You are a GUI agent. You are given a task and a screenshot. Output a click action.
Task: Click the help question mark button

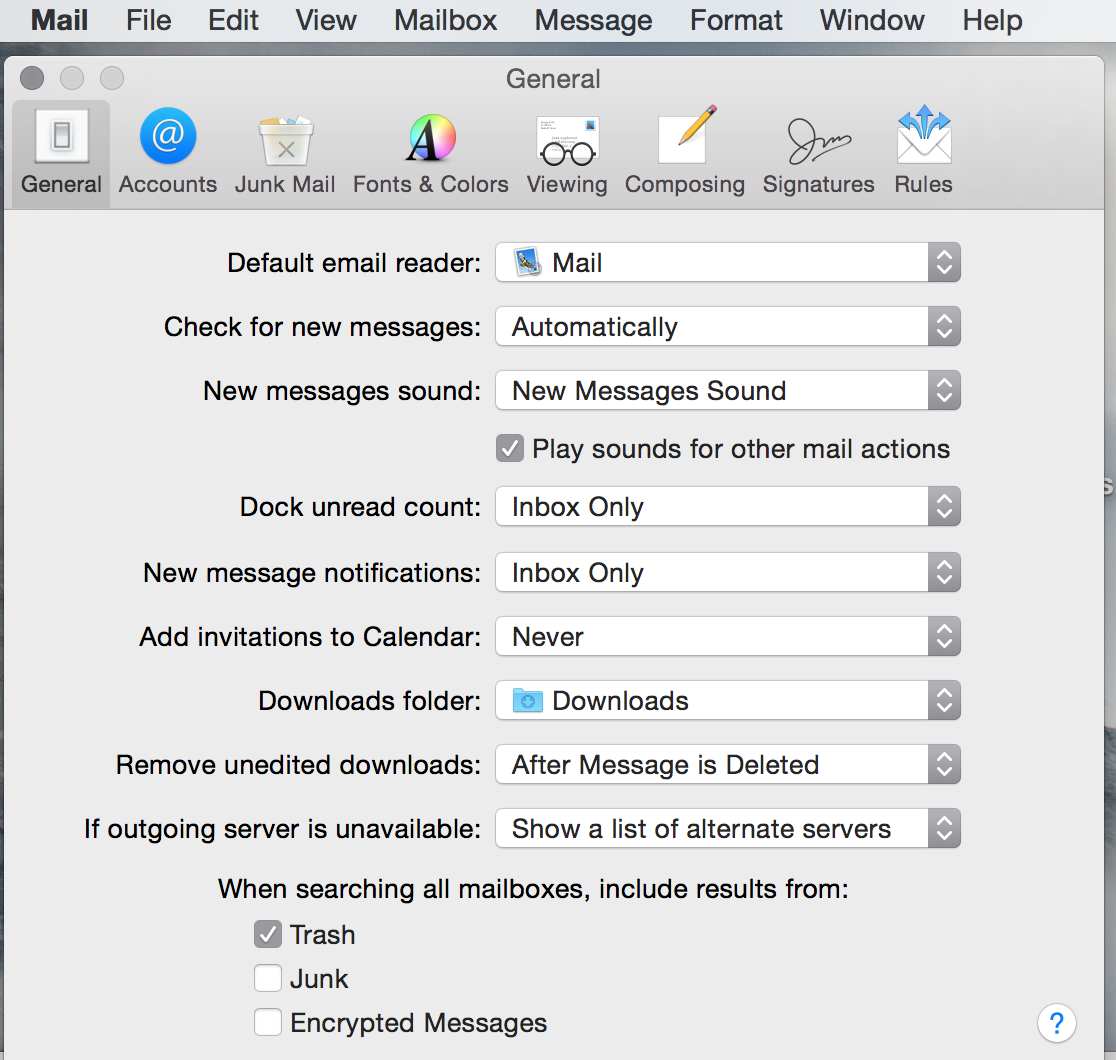point(1057,1023)
